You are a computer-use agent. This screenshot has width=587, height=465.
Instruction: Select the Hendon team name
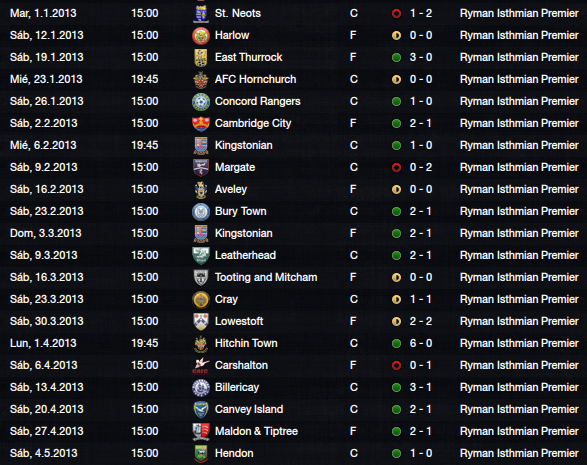(x=234, y=453)
